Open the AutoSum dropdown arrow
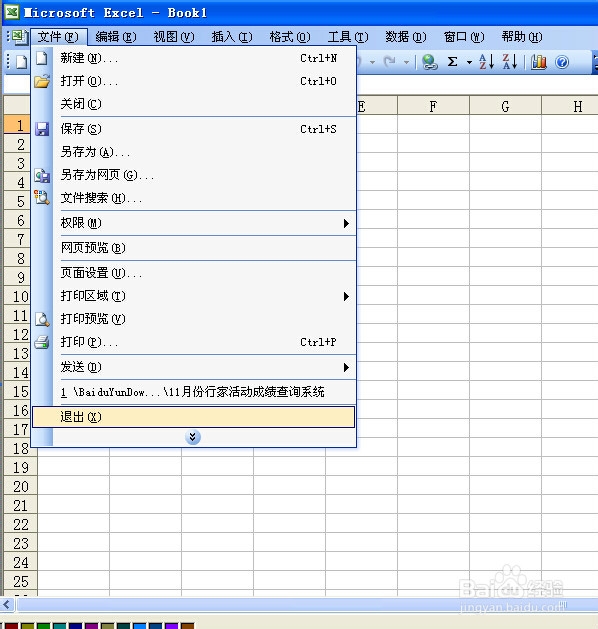This screenshot has width=598, height=629. [x=469, y=63]
